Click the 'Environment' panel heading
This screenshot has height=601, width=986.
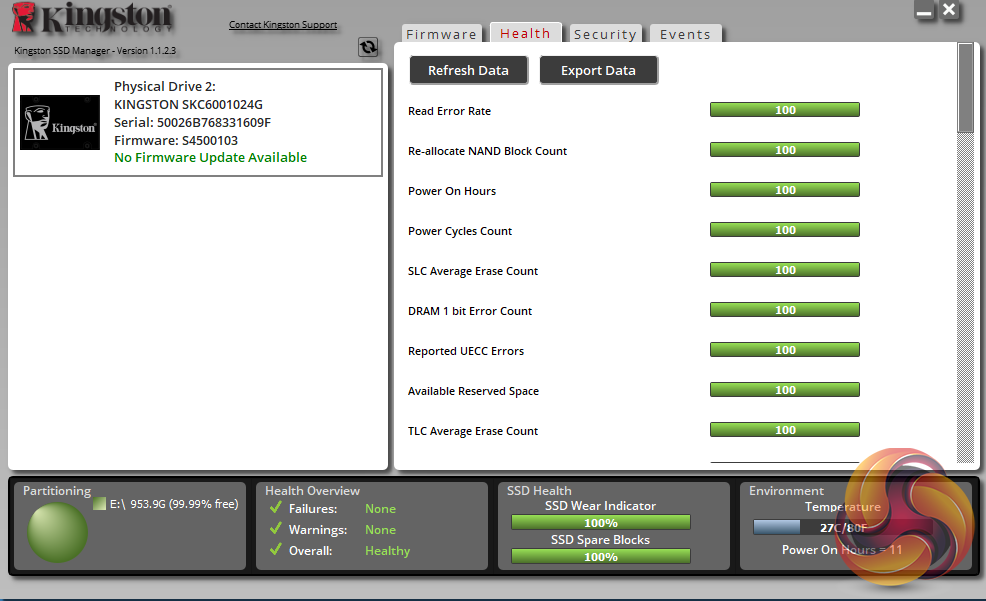pos(786,490)
